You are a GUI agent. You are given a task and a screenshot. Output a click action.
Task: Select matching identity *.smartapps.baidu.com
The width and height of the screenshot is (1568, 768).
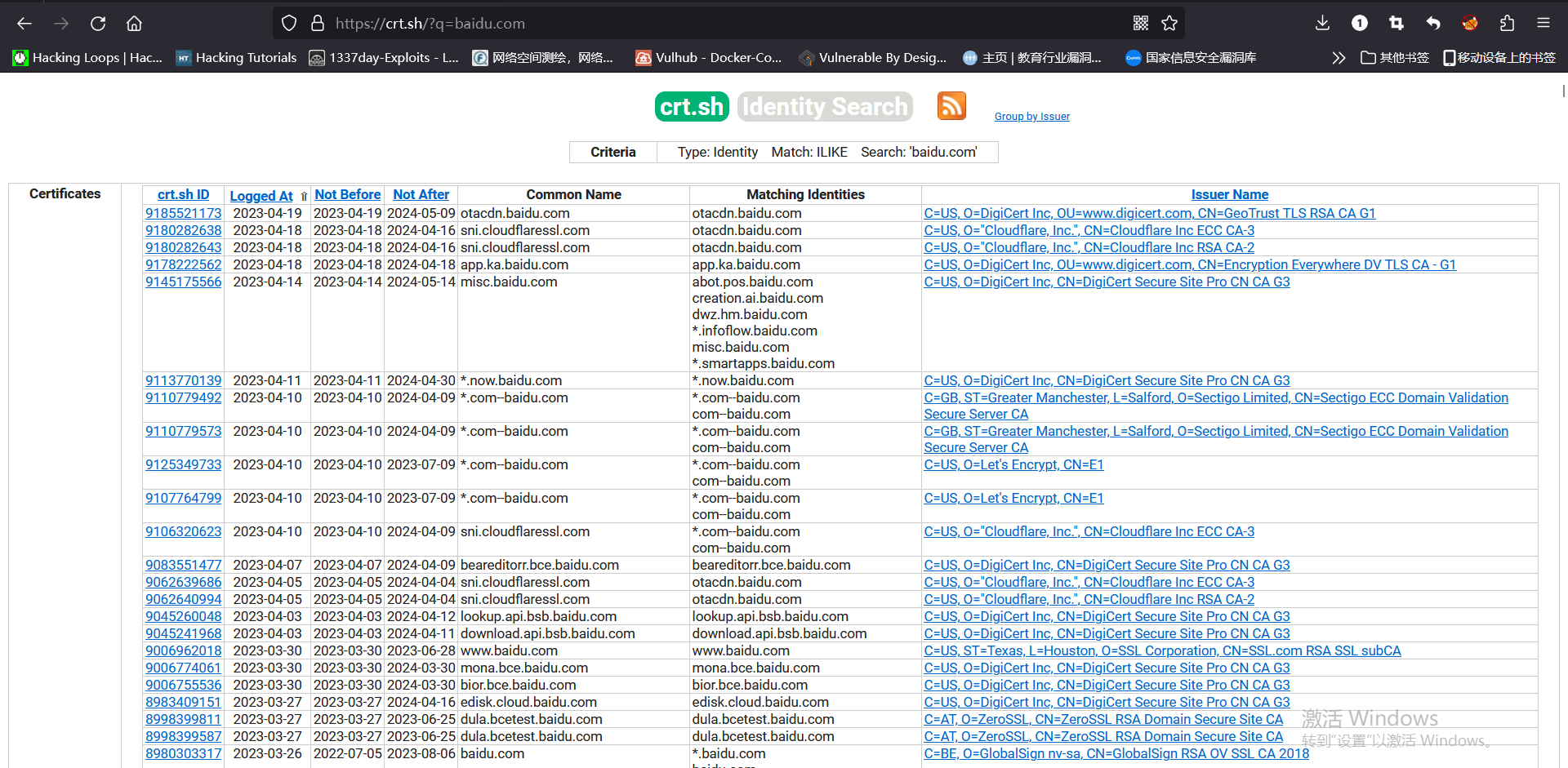[764, 363]
